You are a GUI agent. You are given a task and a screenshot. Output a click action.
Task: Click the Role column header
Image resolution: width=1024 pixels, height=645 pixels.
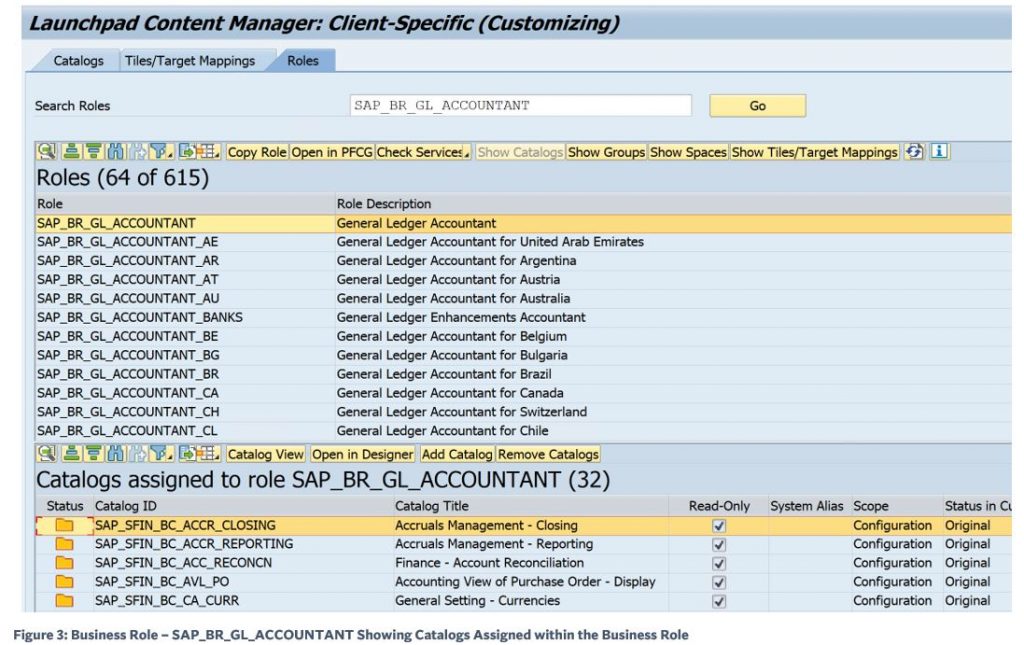pyautogui.click(x=184, y=204)
